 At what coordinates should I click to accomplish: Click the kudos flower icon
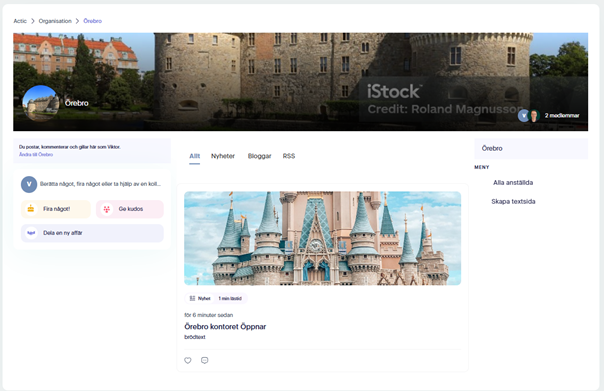[107, 209]
